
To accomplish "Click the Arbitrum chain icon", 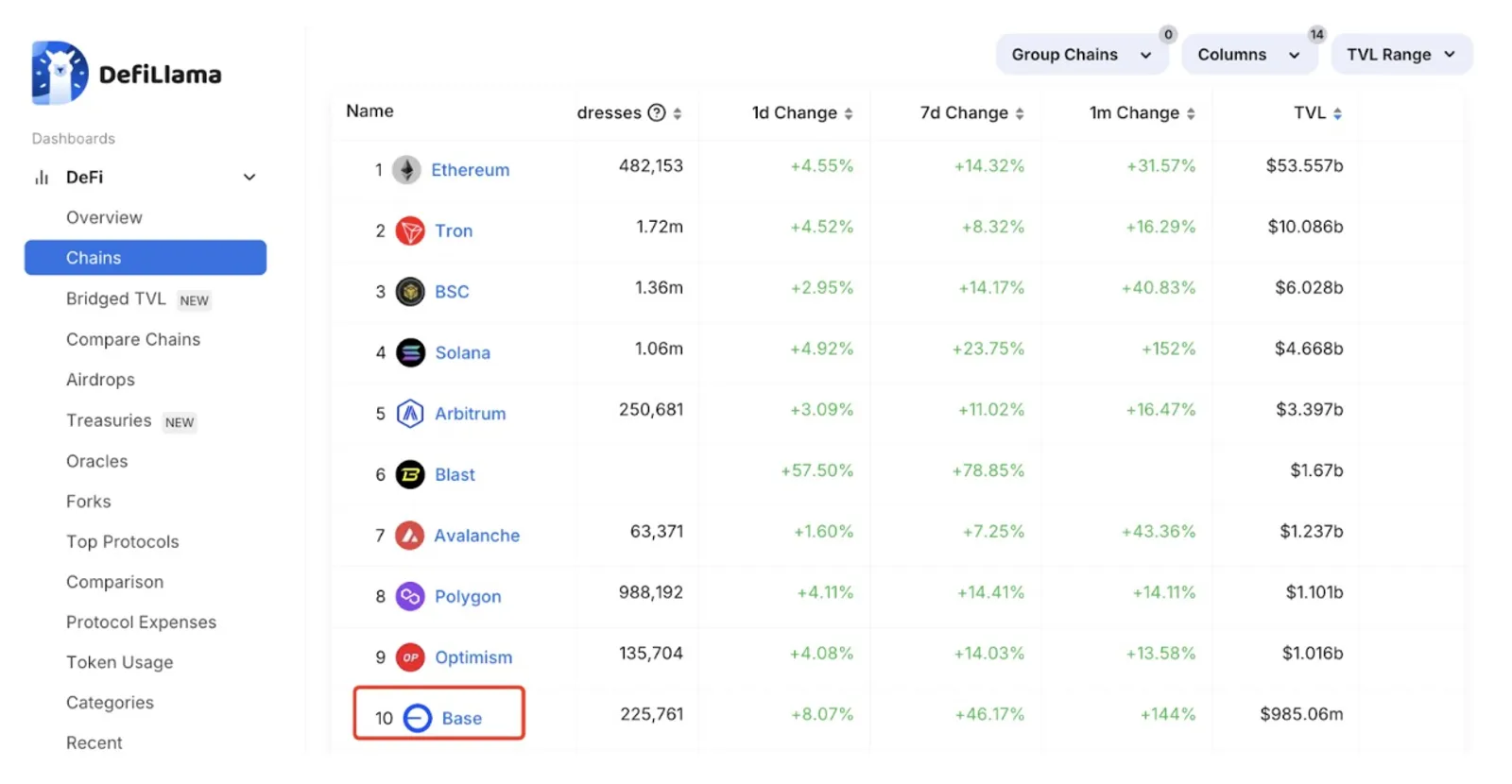I will pos(410,414).
